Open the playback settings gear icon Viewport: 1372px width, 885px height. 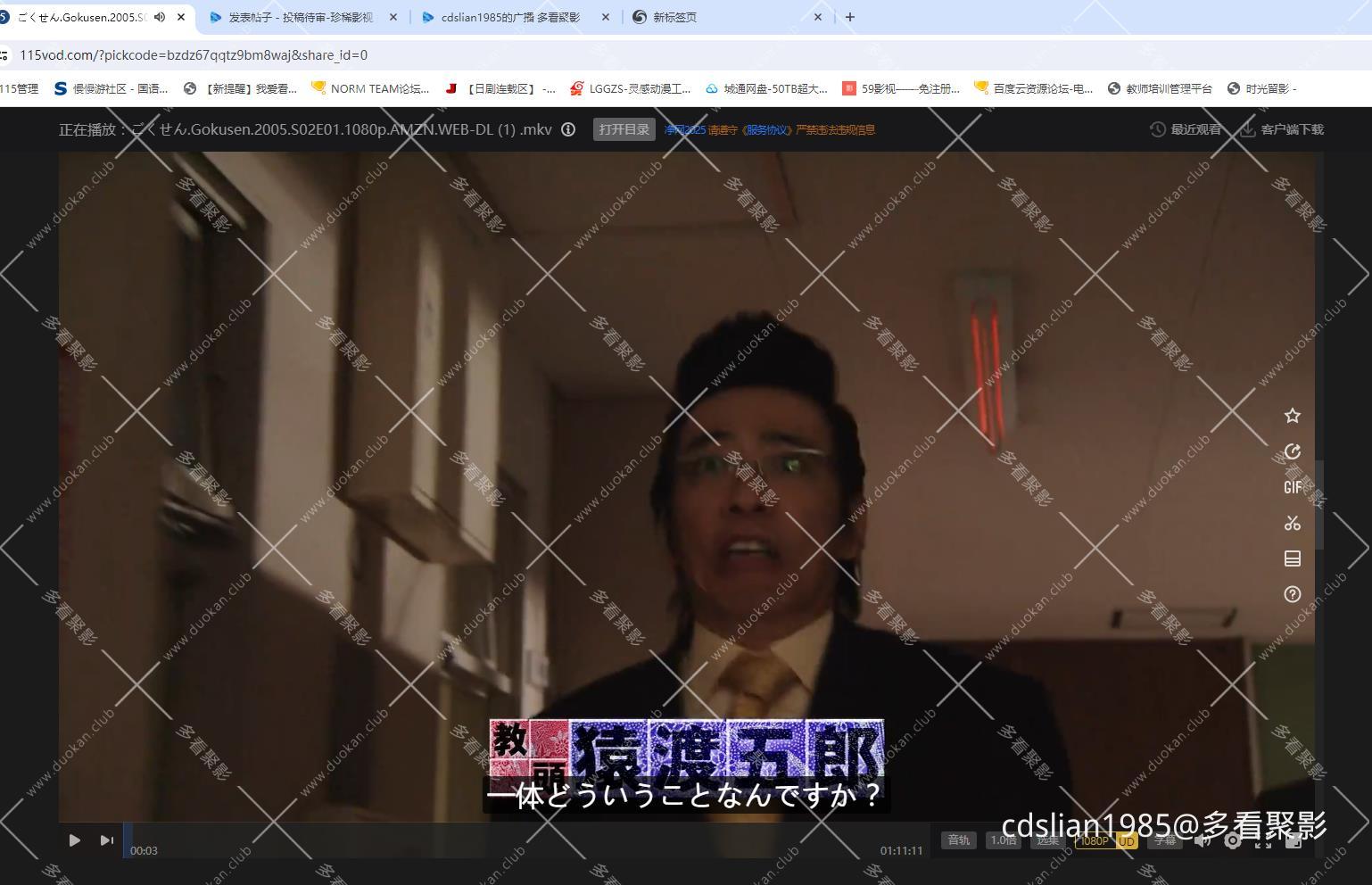coord(1233,840)
